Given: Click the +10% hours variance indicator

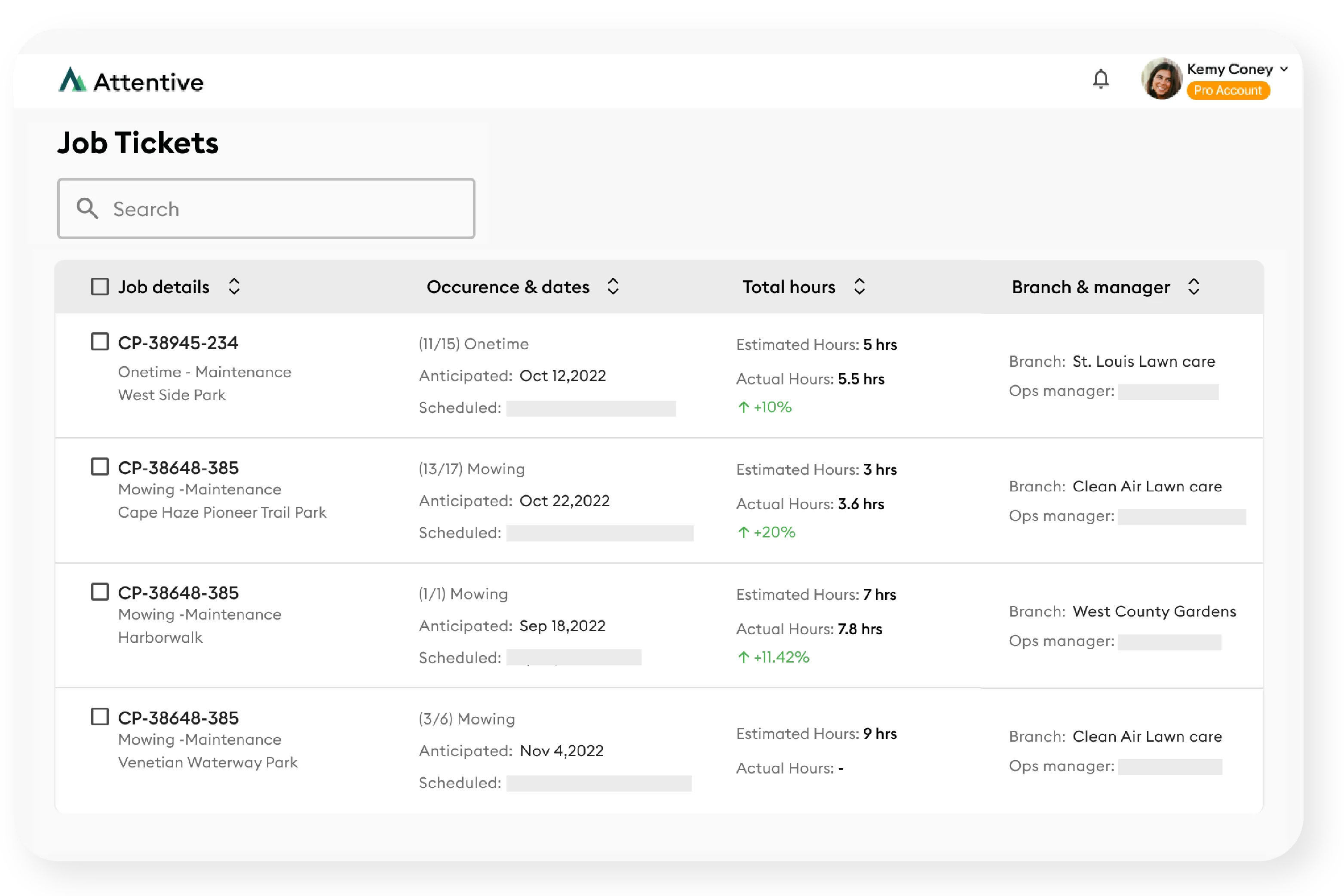Looking at the screenshot, I should pyautogui.click(x=764, y=407).
